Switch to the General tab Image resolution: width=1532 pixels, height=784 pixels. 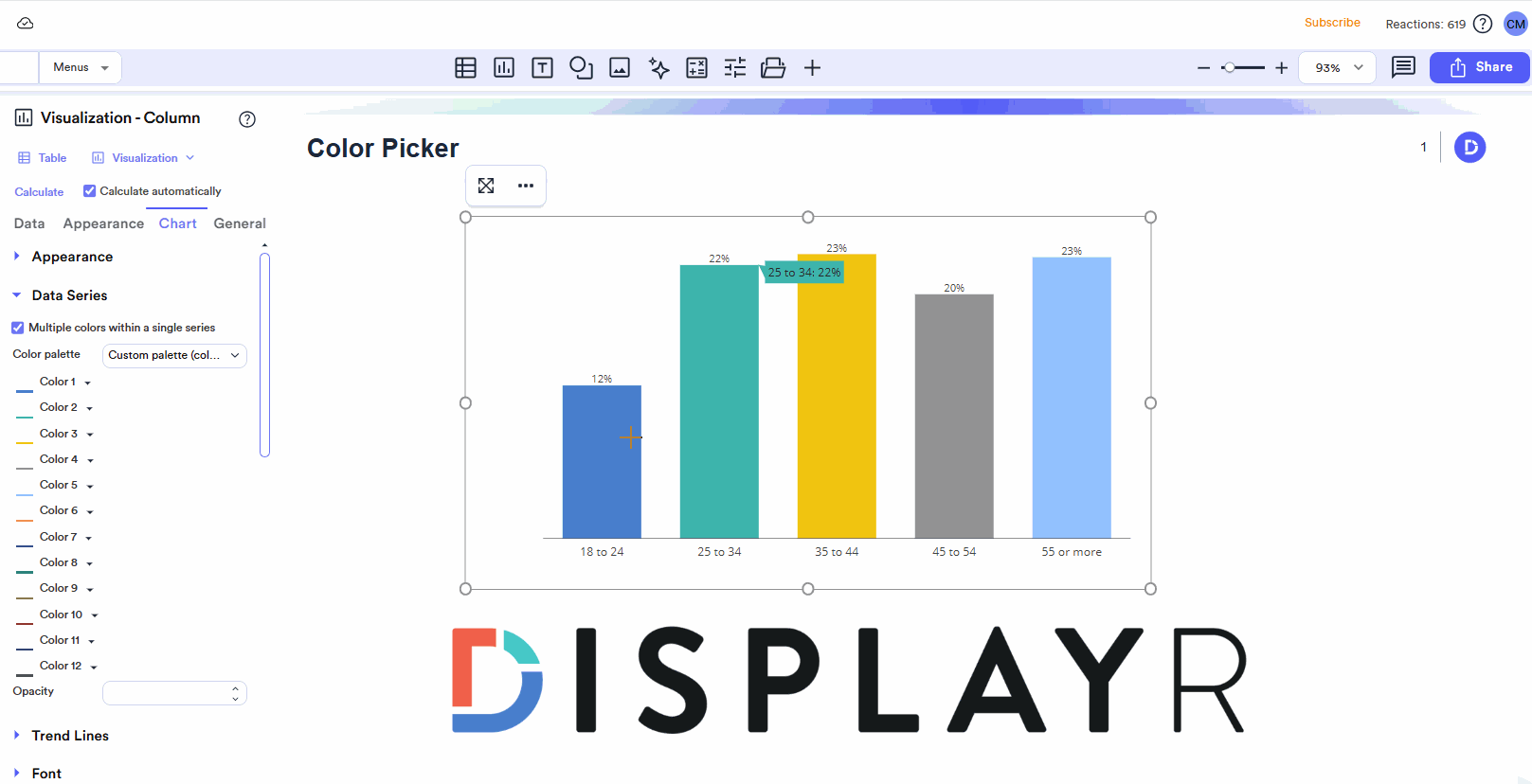click(x=240, y=223)
